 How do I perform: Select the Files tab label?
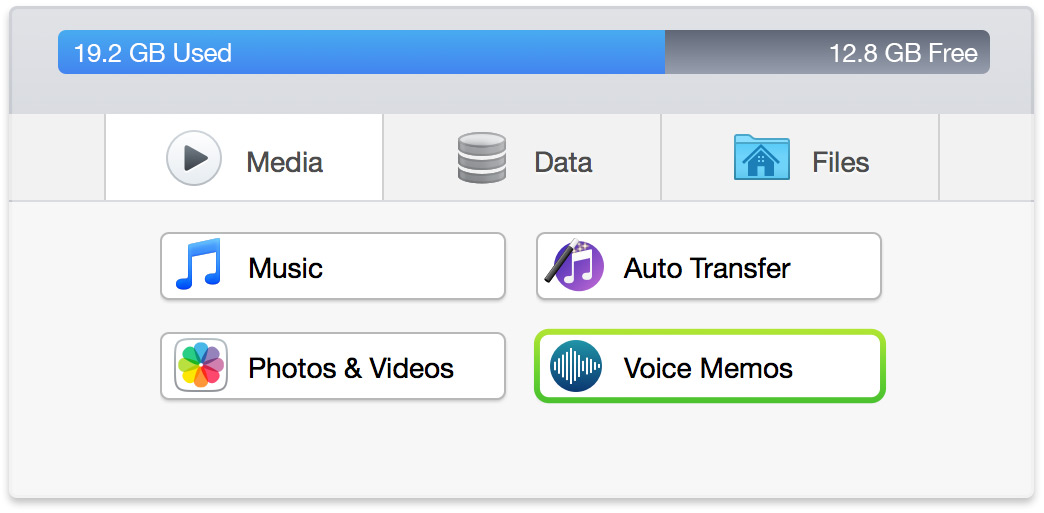point(840,162)
